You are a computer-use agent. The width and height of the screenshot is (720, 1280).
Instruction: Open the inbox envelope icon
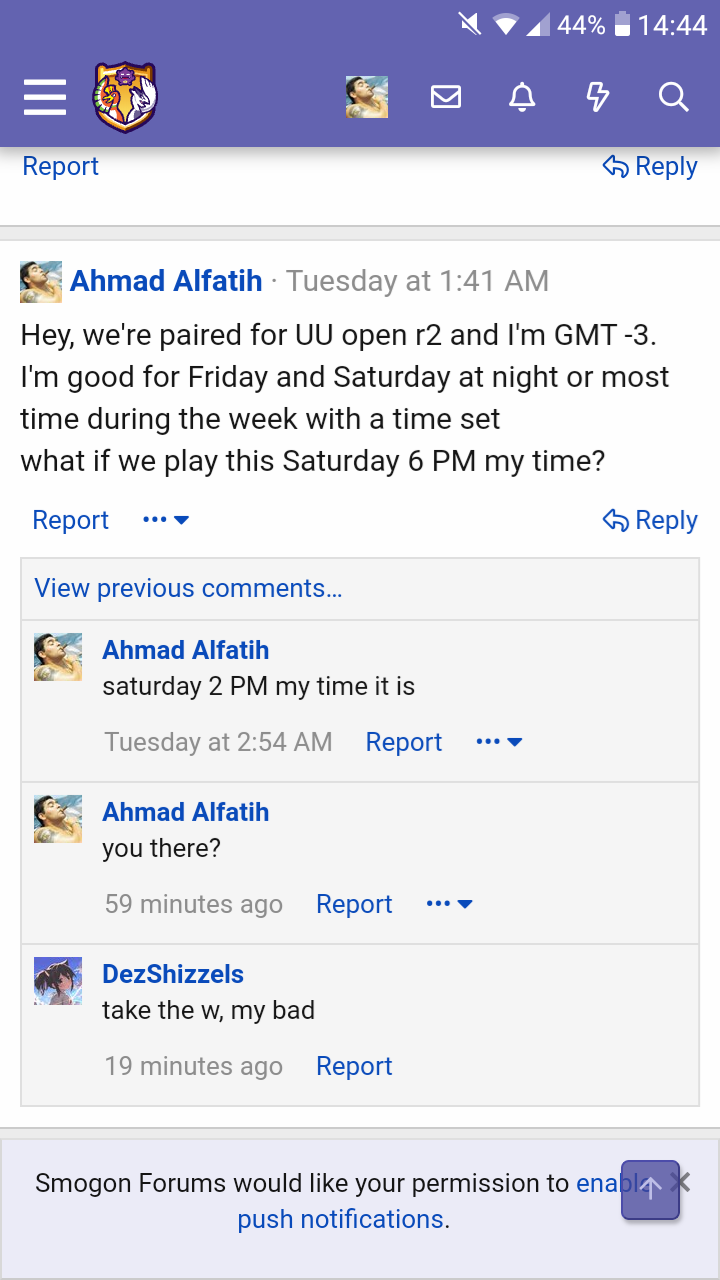(x=446, y=97)
